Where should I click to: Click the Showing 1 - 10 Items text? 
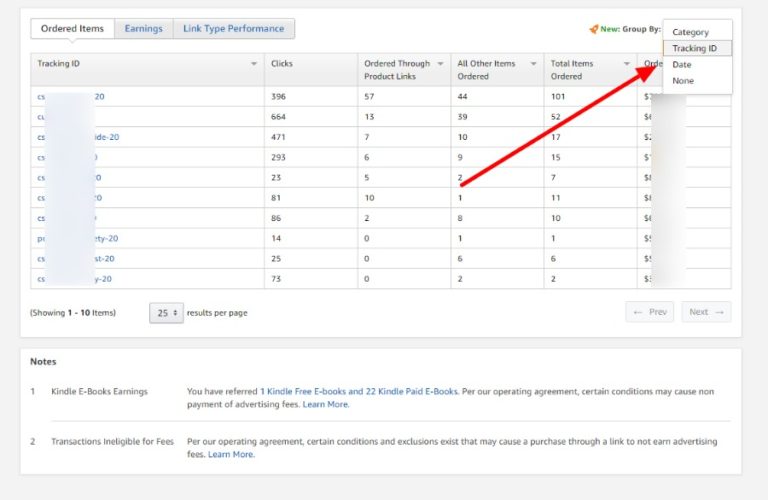pyautogui.click(x=73, y=312)
